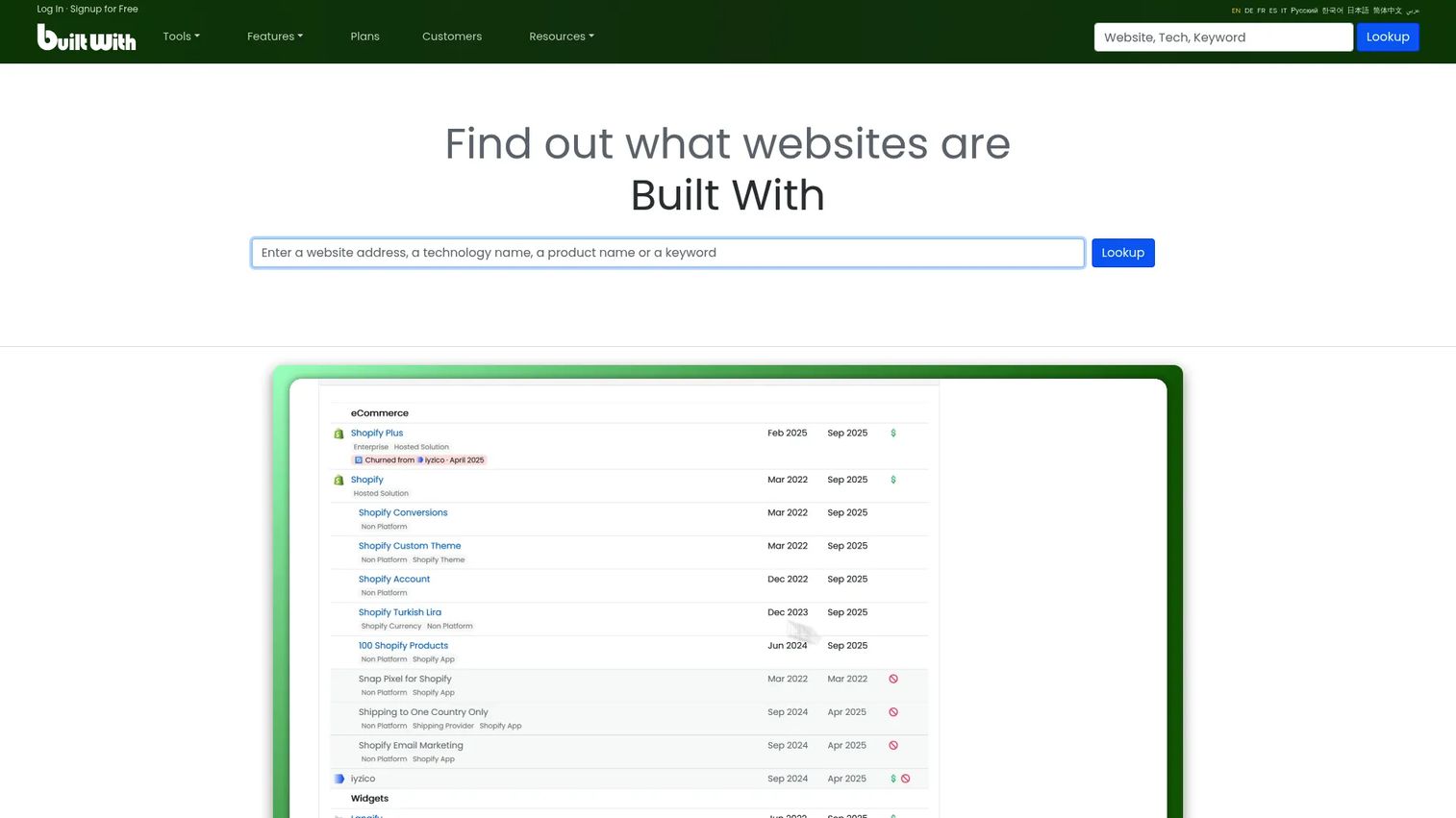
Task: Click Lookup button in top navigation bar
Action: point(1388,37)
